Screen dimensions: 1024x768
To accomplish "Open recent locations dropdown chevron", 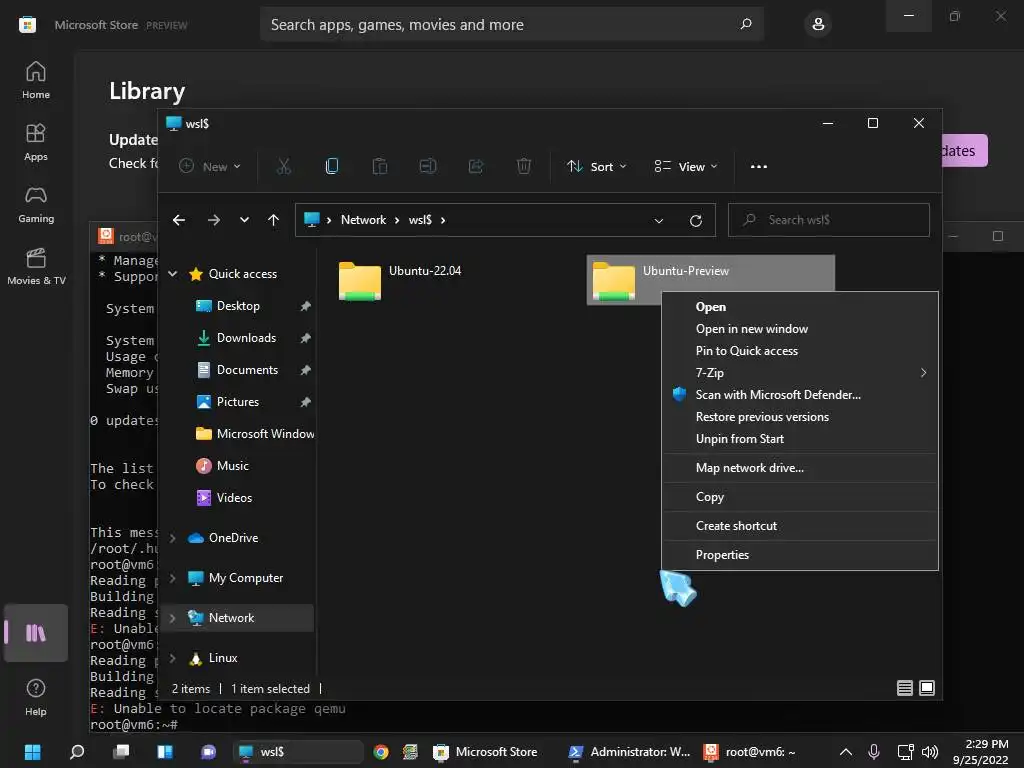I will coord(244,220).
